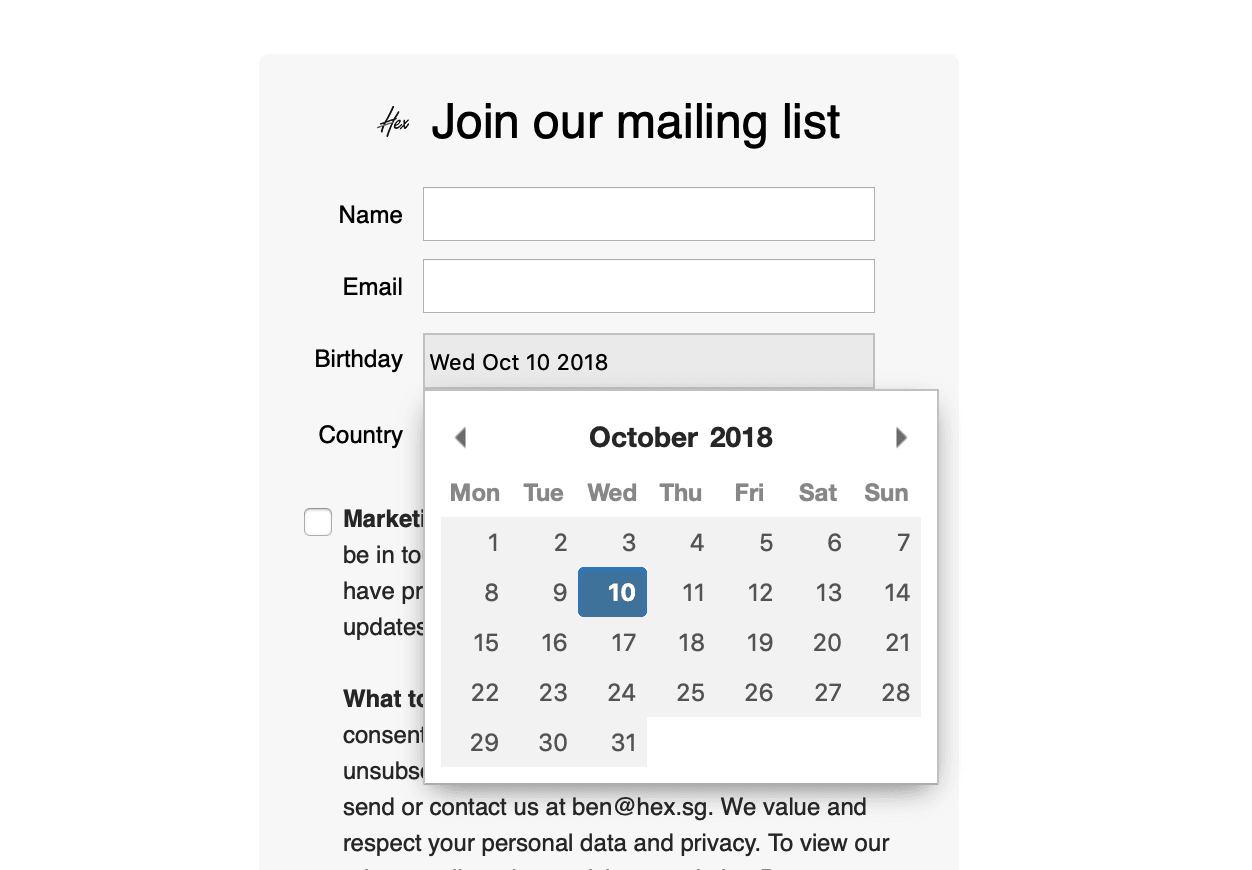This screenshot has width=1252, height=870.
Task: Pick October 22 in the datepicker
Action: coord(475,692)
